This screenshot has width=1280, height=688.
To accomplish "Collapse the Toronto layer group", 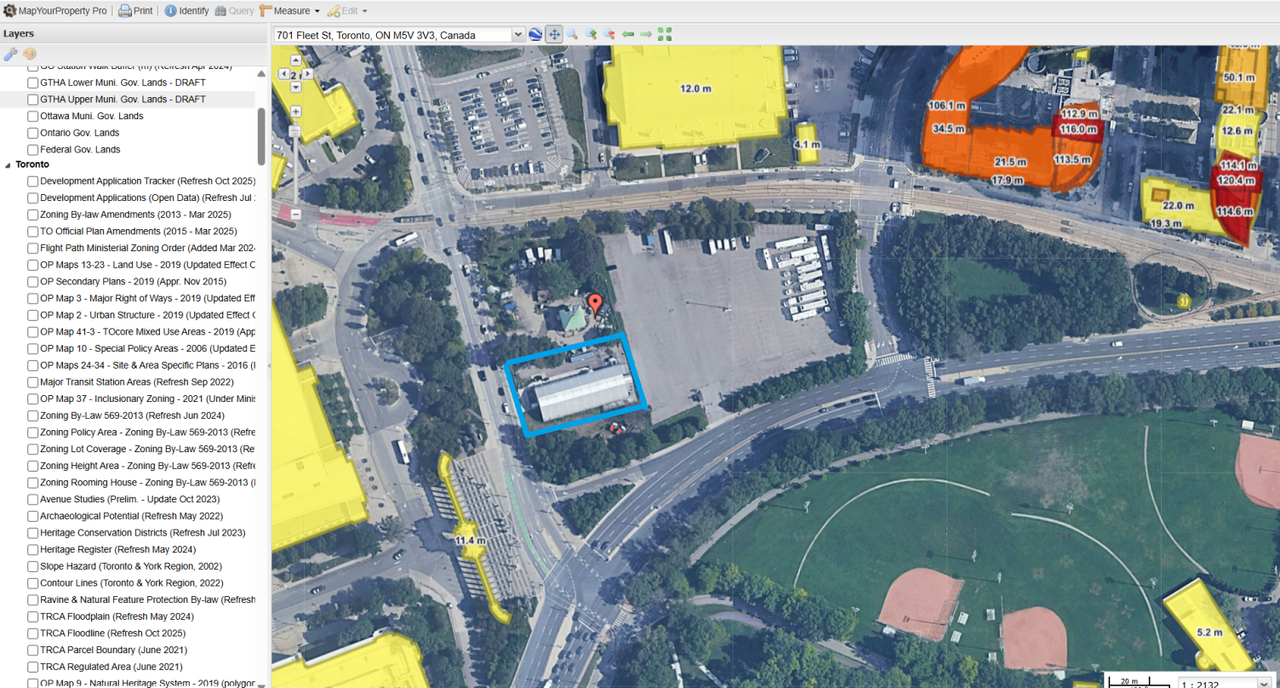I will tap(9, 164).
